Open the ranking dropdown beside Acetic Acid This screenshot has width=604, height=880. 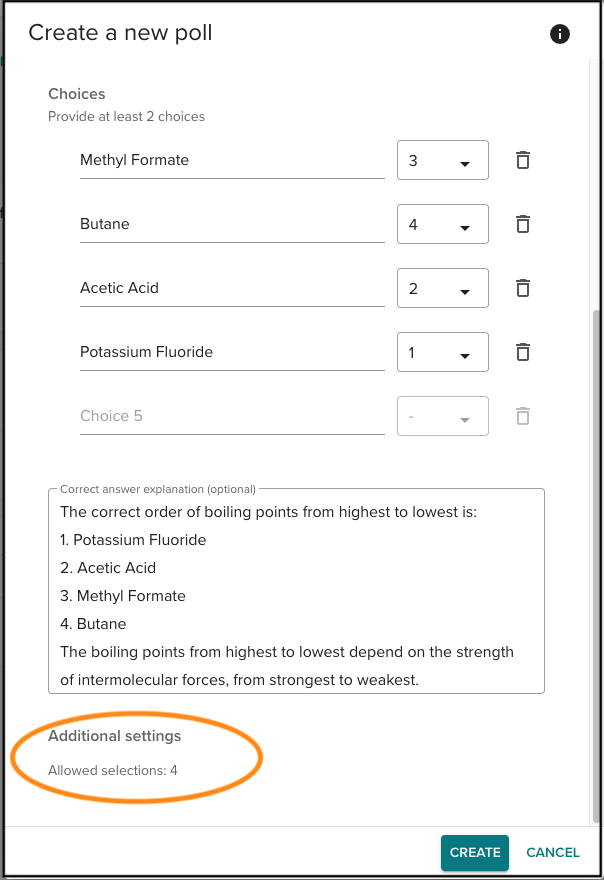click(x=442, y=287)
